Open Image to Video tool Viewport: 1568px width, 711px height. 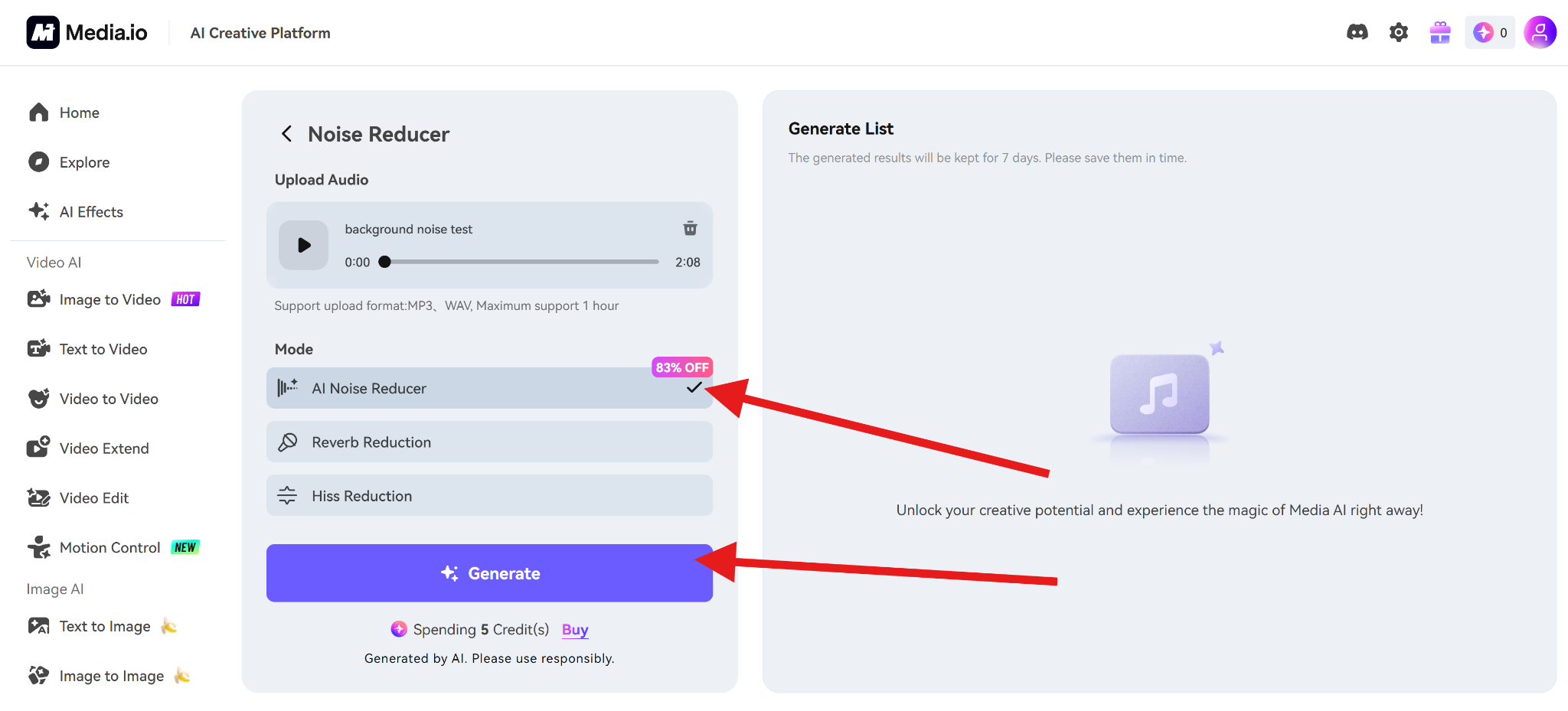(x=109, y=300)
